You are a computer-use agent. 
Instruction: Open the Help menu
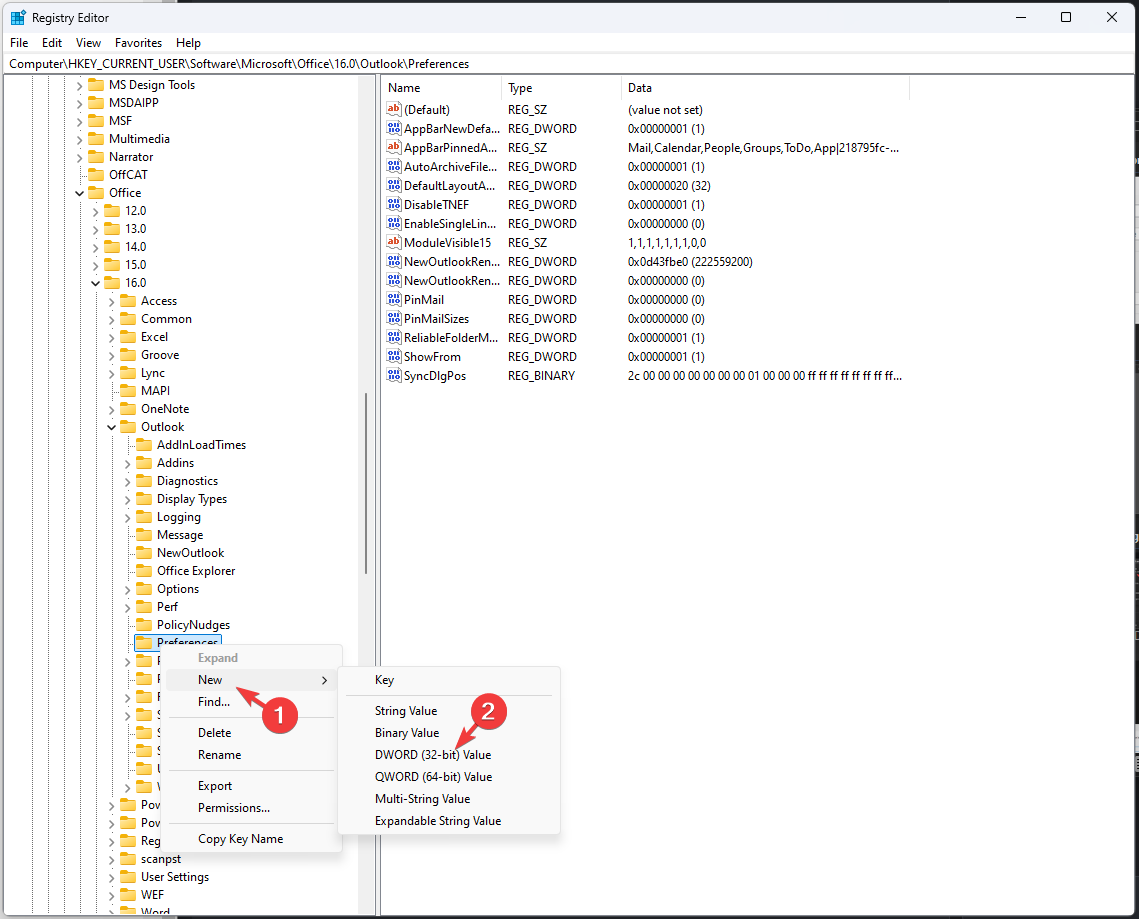click(188, 43)
